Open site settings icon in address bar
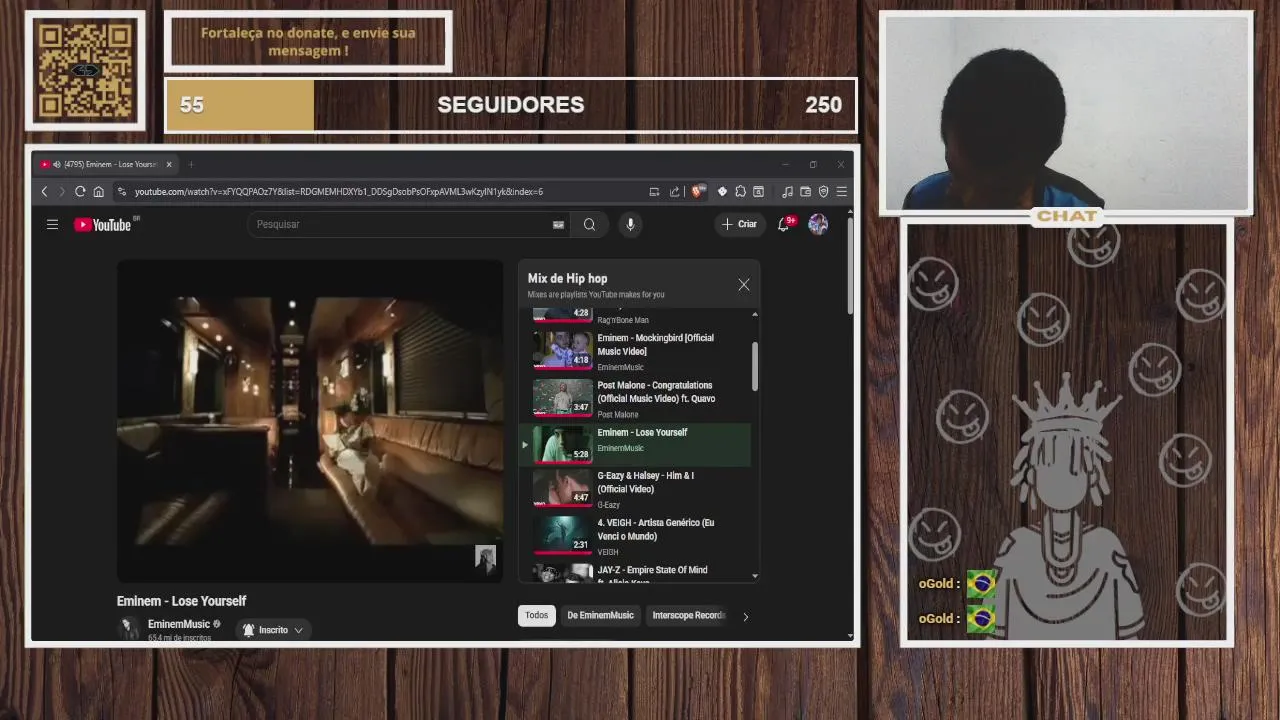 (122, 192)
